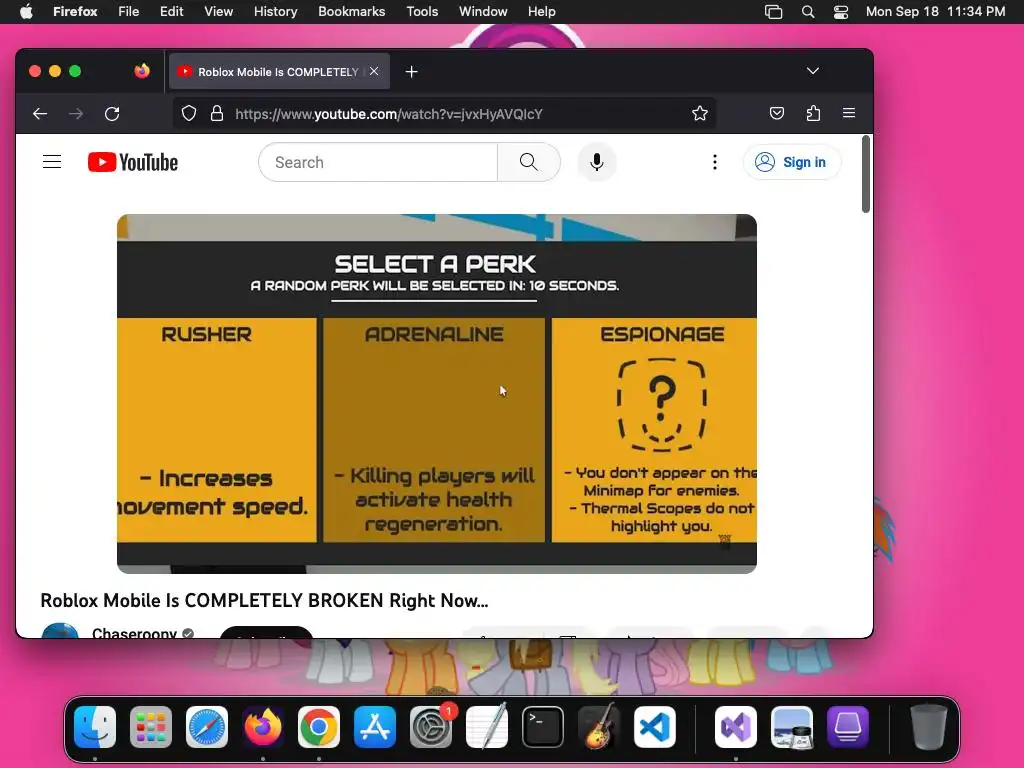
Task: Click the YouTube search magnifier button
Action: coord(529,162)
